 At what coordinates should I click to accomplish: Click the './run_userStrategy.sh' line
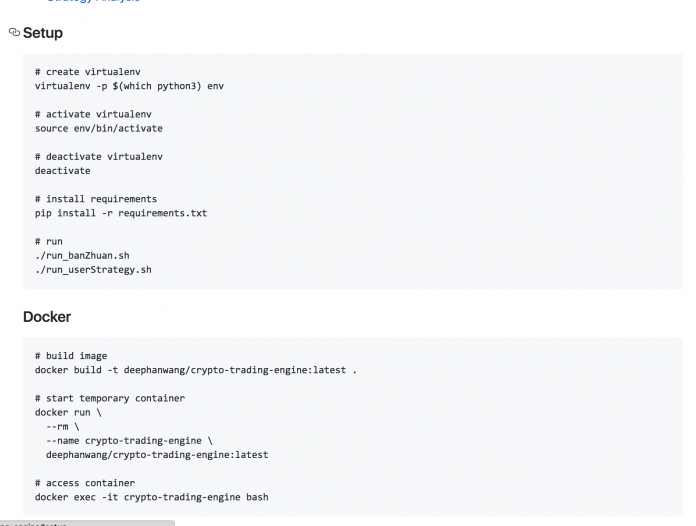coord(93,270)
